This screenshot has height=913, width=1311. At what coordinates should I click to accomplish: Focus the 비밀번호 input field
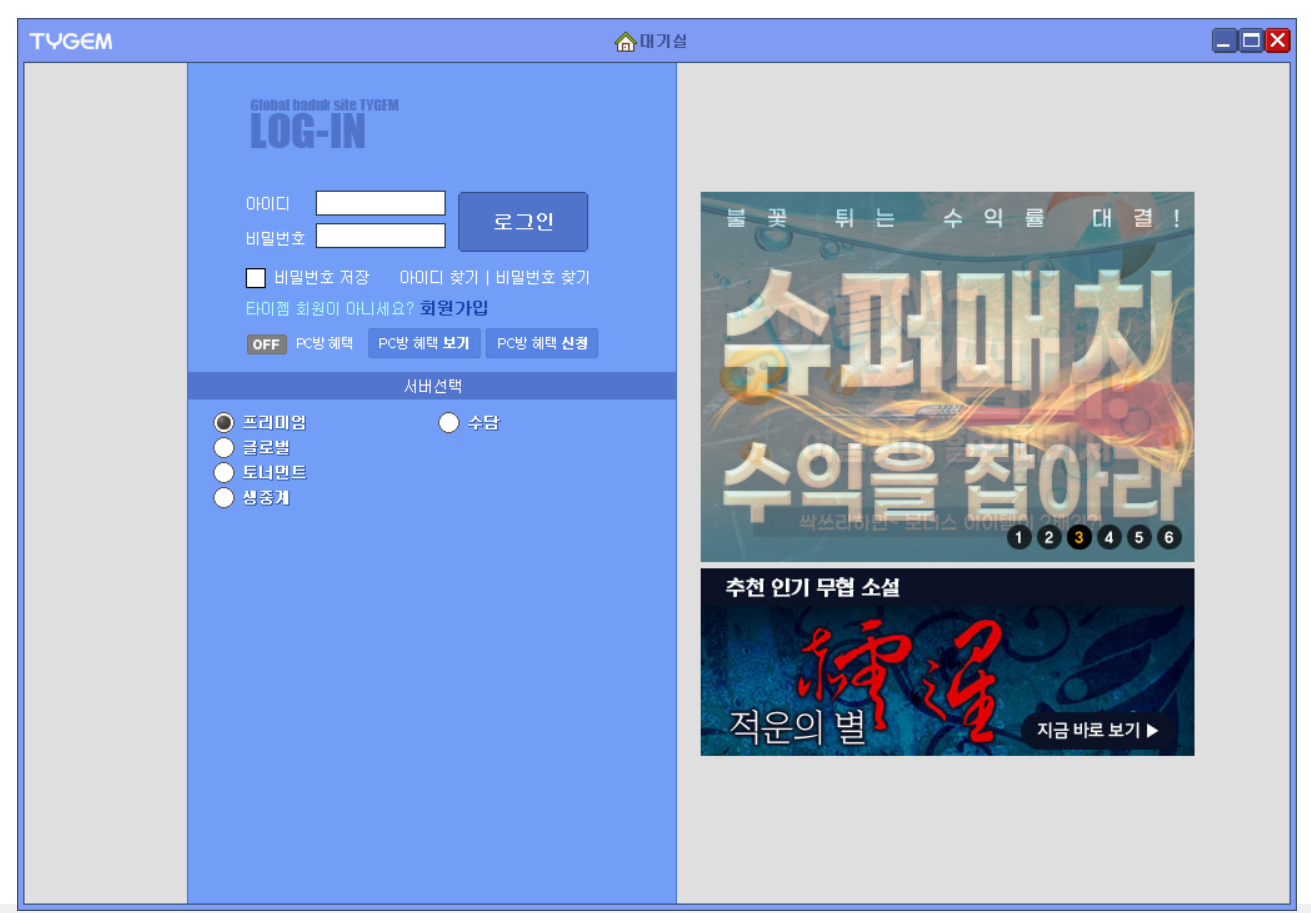pos(381,236)
